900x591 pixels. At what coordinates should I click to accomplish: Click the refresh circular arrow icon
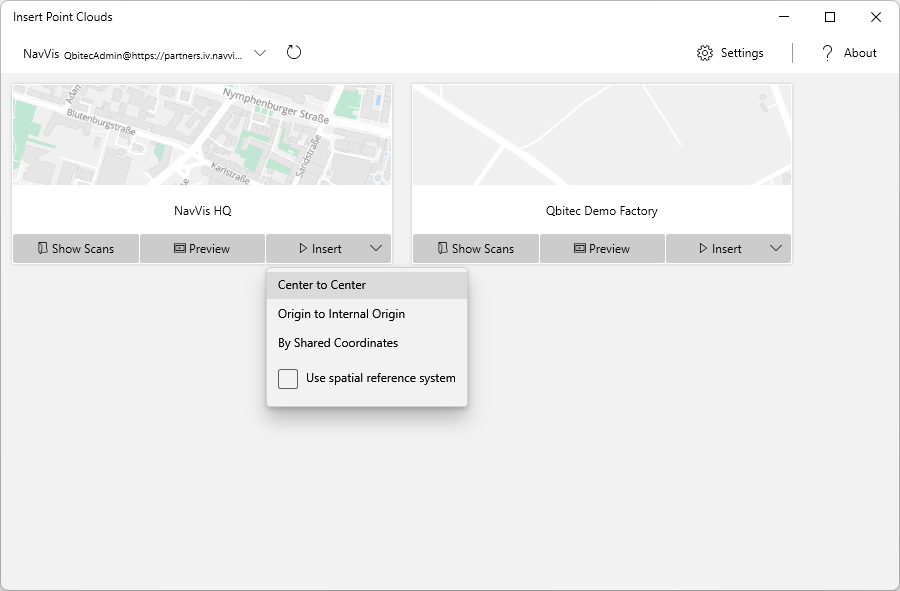click(x=293, y=52)
